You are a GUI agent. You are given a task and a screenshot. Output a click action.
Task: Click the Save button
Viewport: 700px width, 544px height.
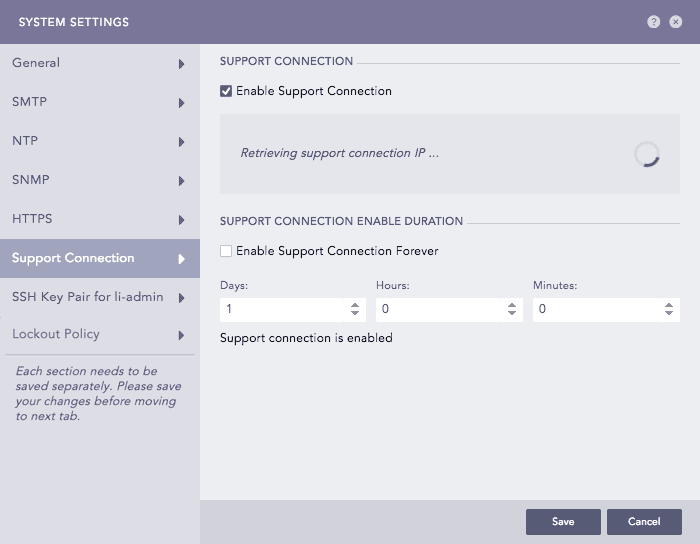(563, 522)
